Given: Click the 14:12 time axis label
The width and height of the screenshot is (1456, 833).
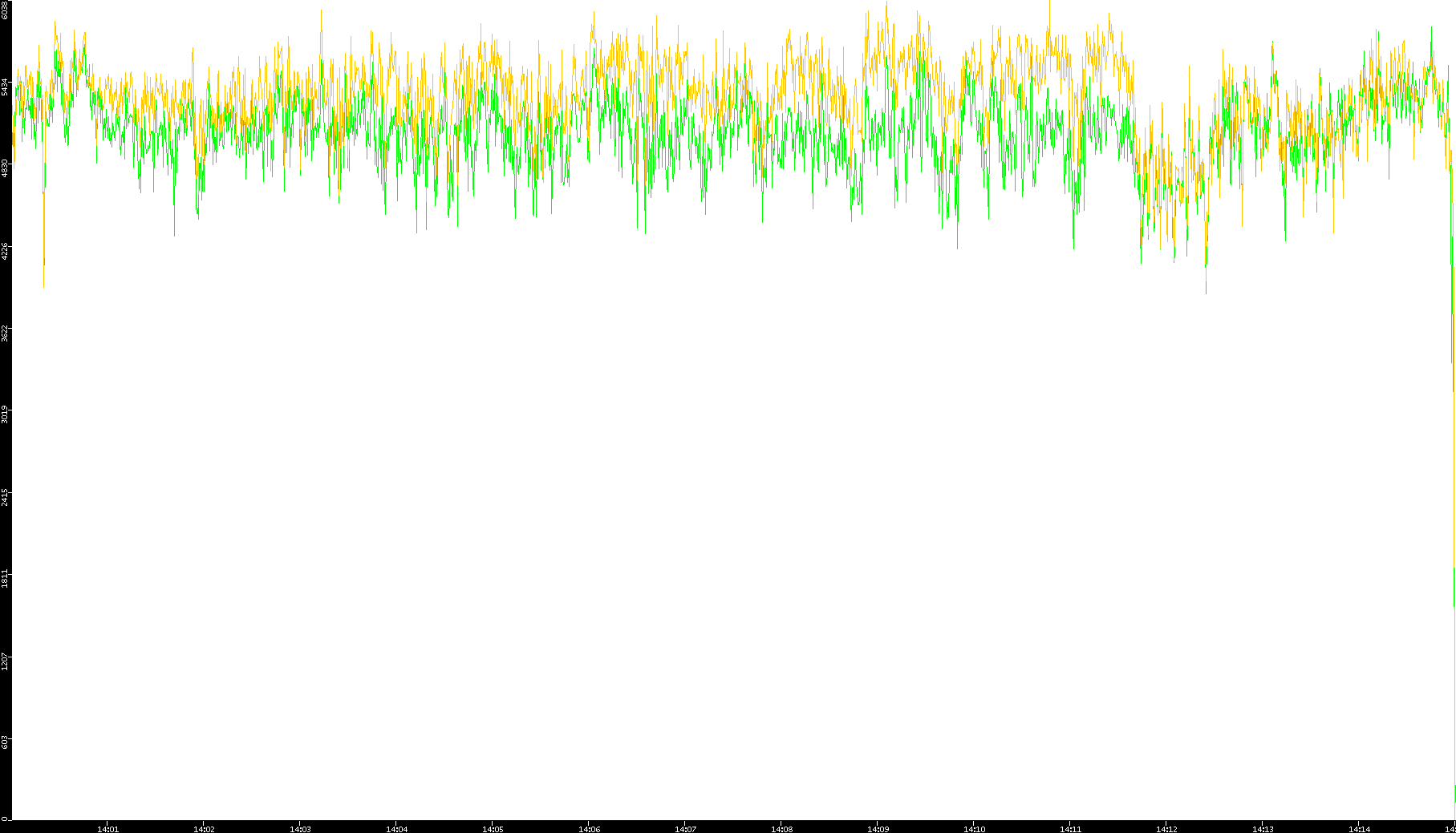Looking at the screenshot, I should tap(1166, 829).
